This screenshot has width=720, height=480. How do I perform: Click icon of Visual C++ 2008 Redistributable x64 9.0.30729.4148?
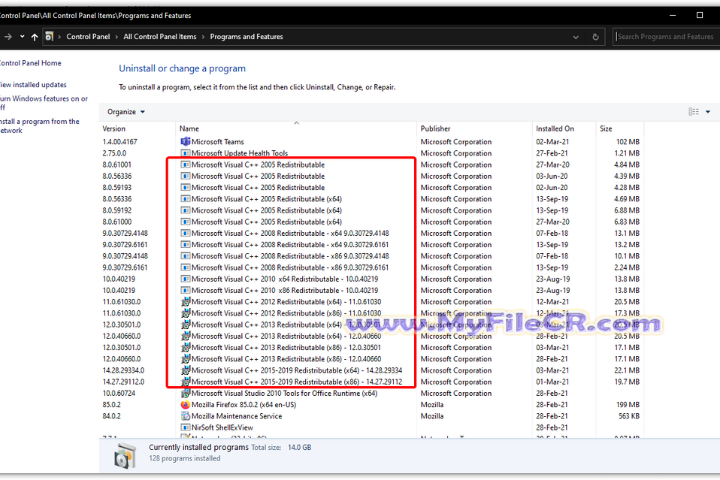(x=185, y=233)
